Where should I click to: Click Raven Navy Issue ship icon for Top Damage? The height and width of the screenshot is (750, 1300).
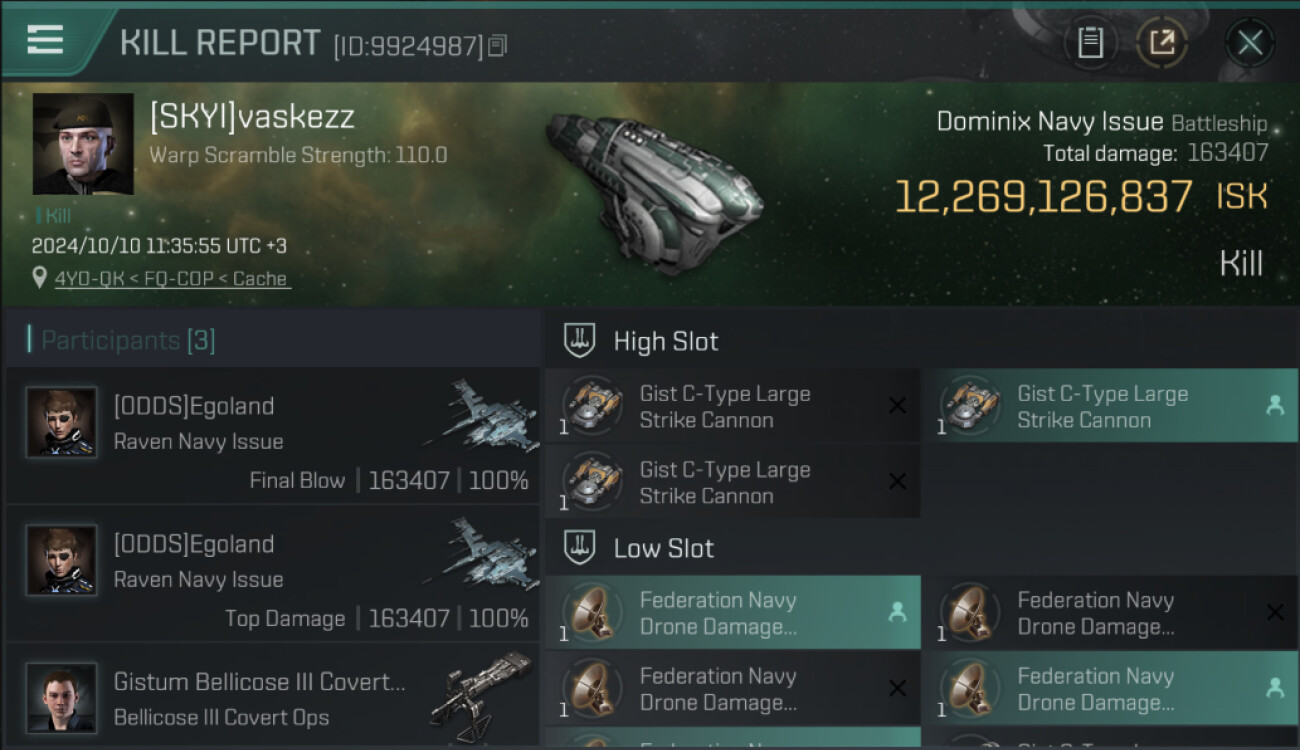tap(480, 551)
